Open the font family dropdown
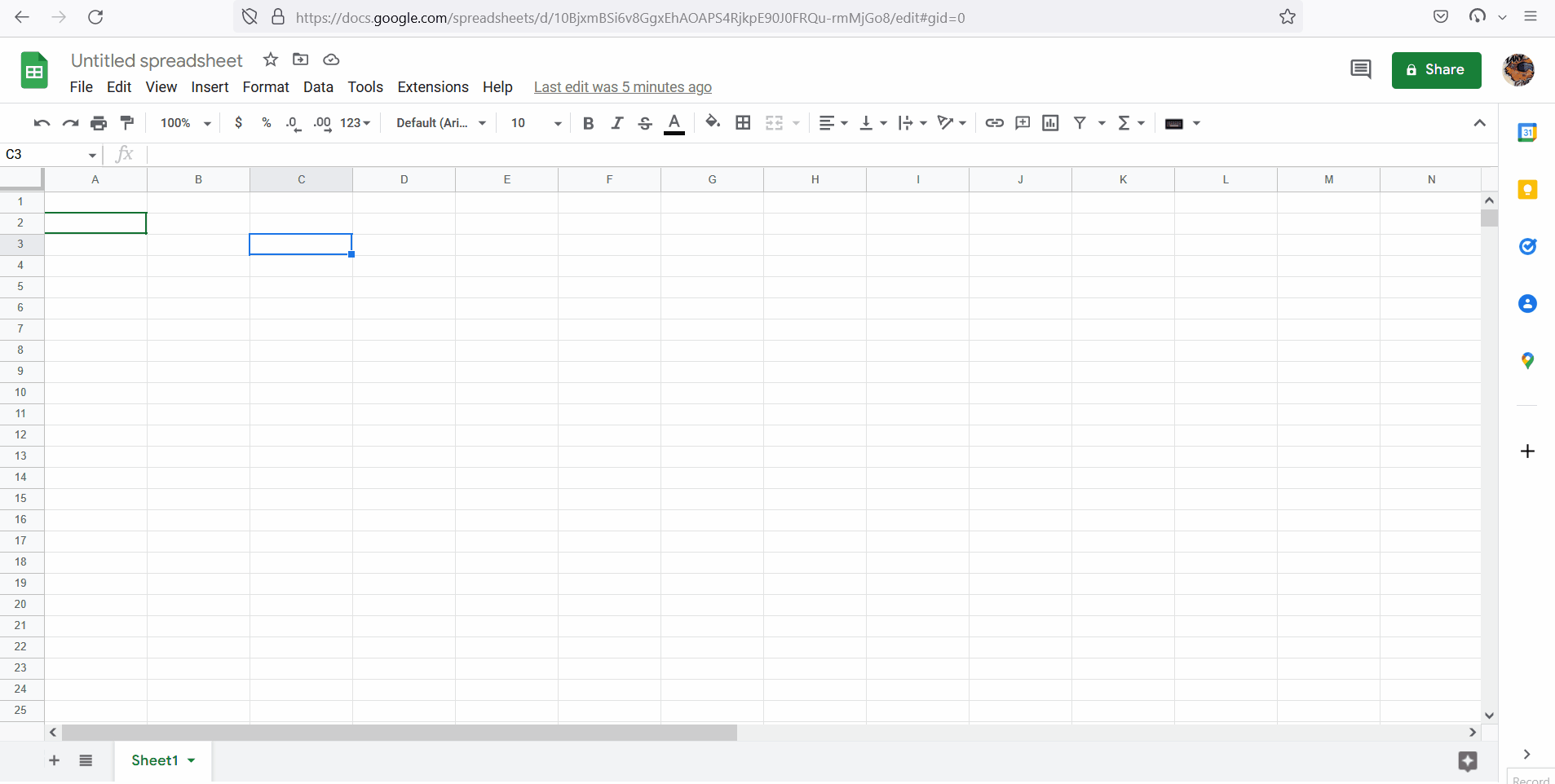Viewport: 1555px width, 784px height. (x=439, y=122)
